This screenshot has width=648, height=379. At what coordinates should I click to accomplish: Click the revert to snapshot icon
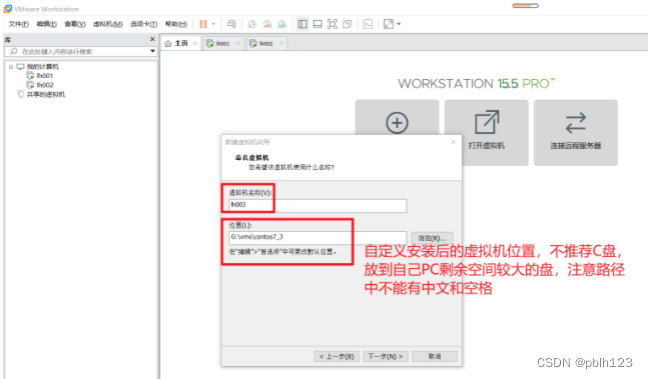click(267, 24)
